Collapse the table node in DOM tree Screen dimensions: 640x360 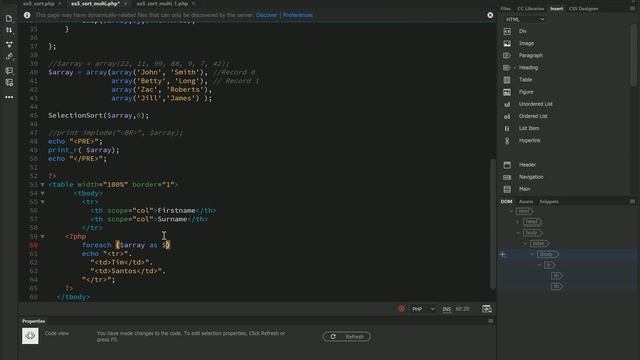point(525,244)
